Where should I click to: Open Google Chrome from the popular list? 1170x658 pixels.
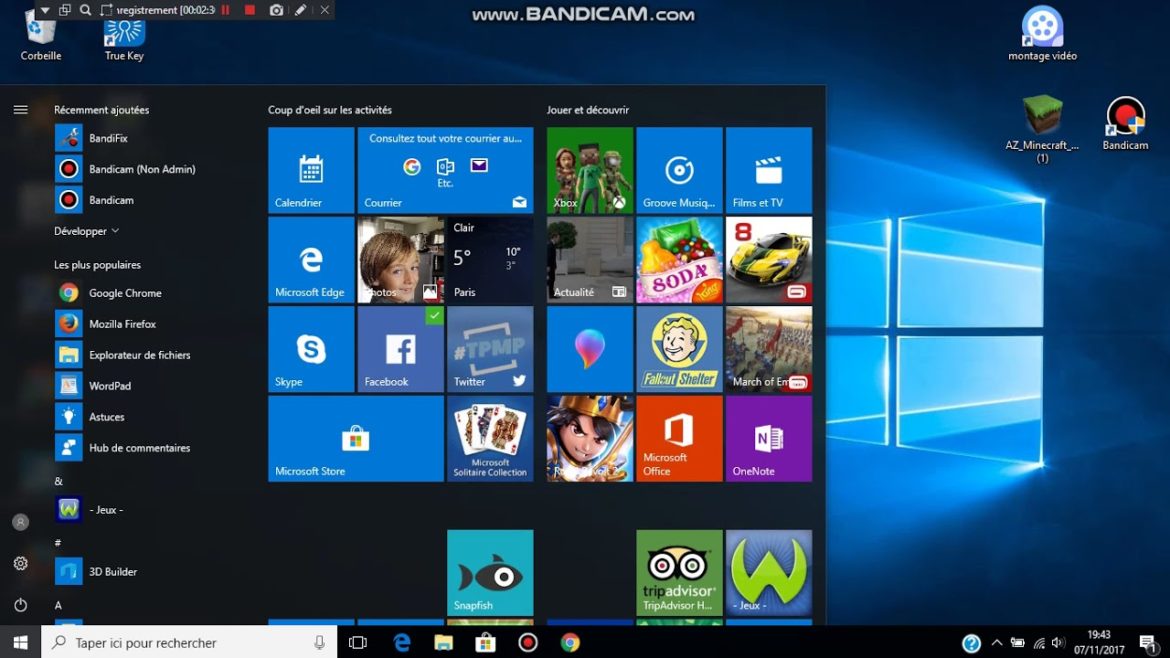tap(125, 293)
